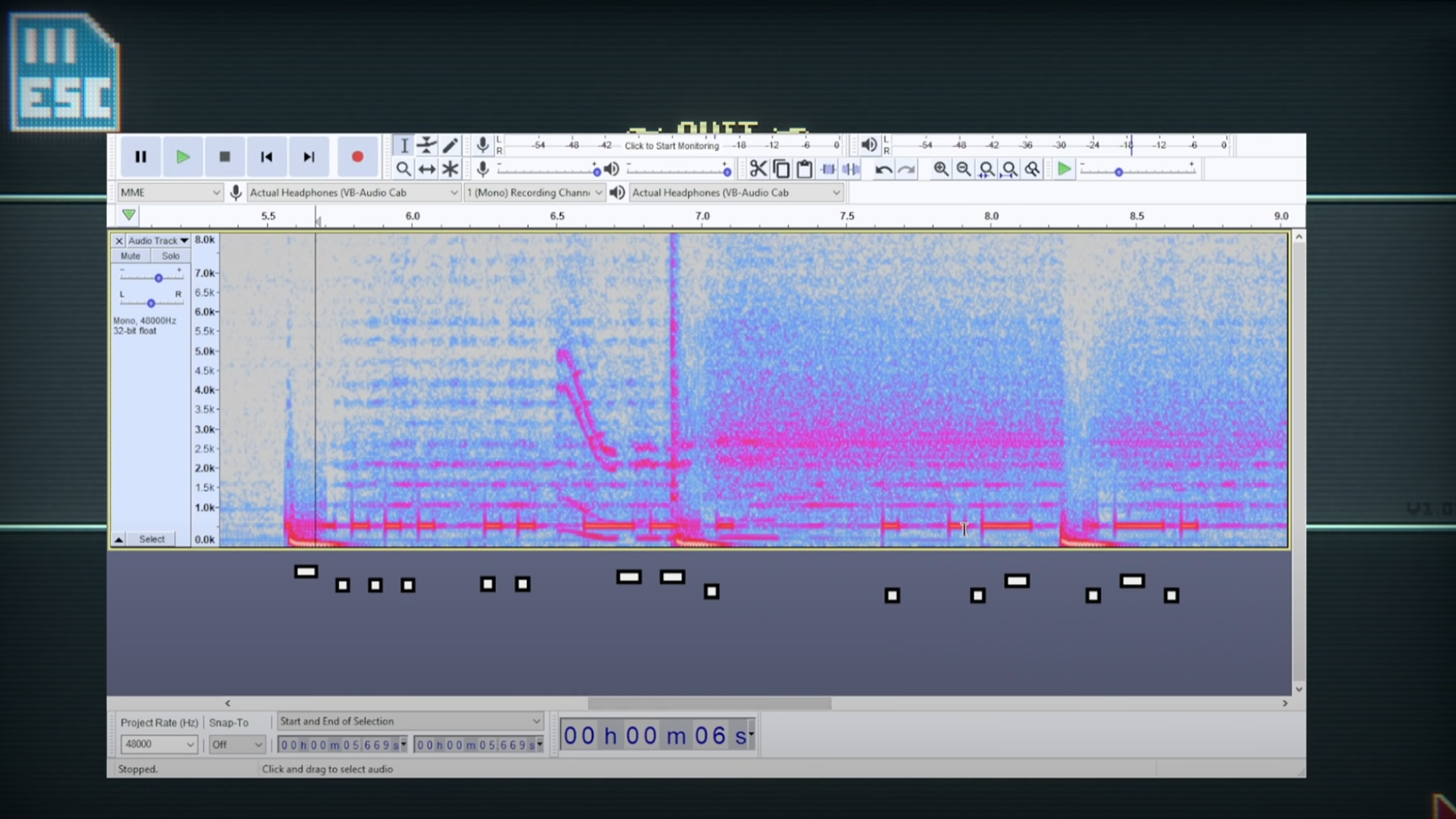1456x819 pixels.
Task: Click the Cut scissors icon
Action: (758, 169)
